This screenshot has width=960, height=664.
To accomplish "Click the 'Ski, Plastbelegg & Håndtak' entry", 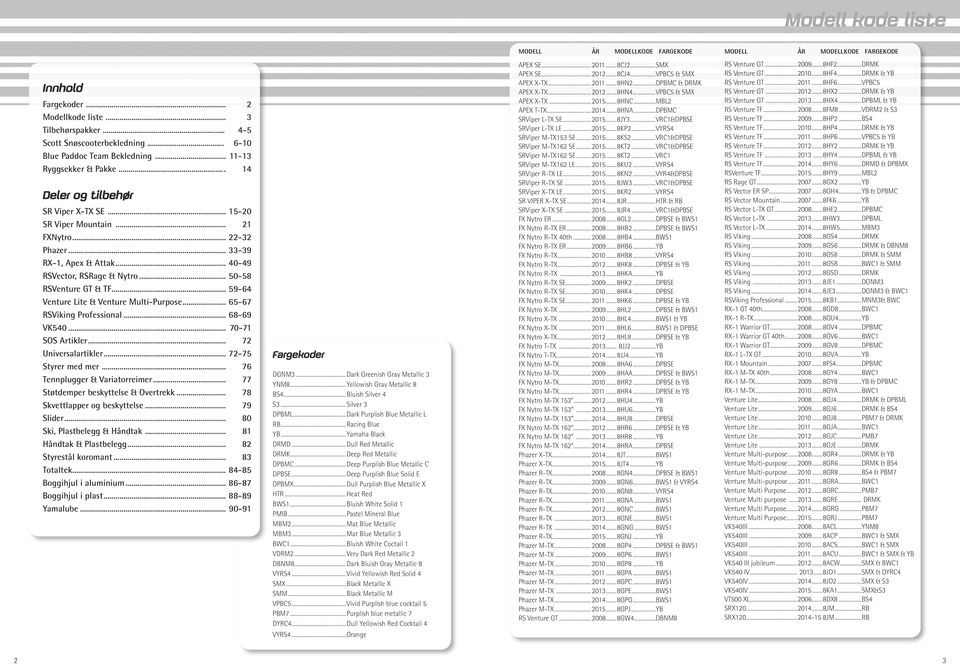I will click(147, 431).
